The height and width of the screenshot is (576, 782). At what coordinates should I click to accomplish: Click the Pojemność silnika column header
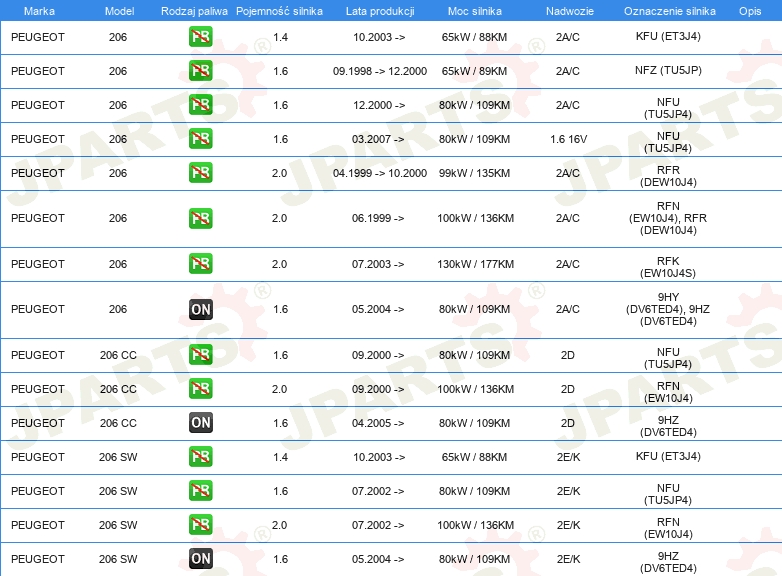coord(279,11)
